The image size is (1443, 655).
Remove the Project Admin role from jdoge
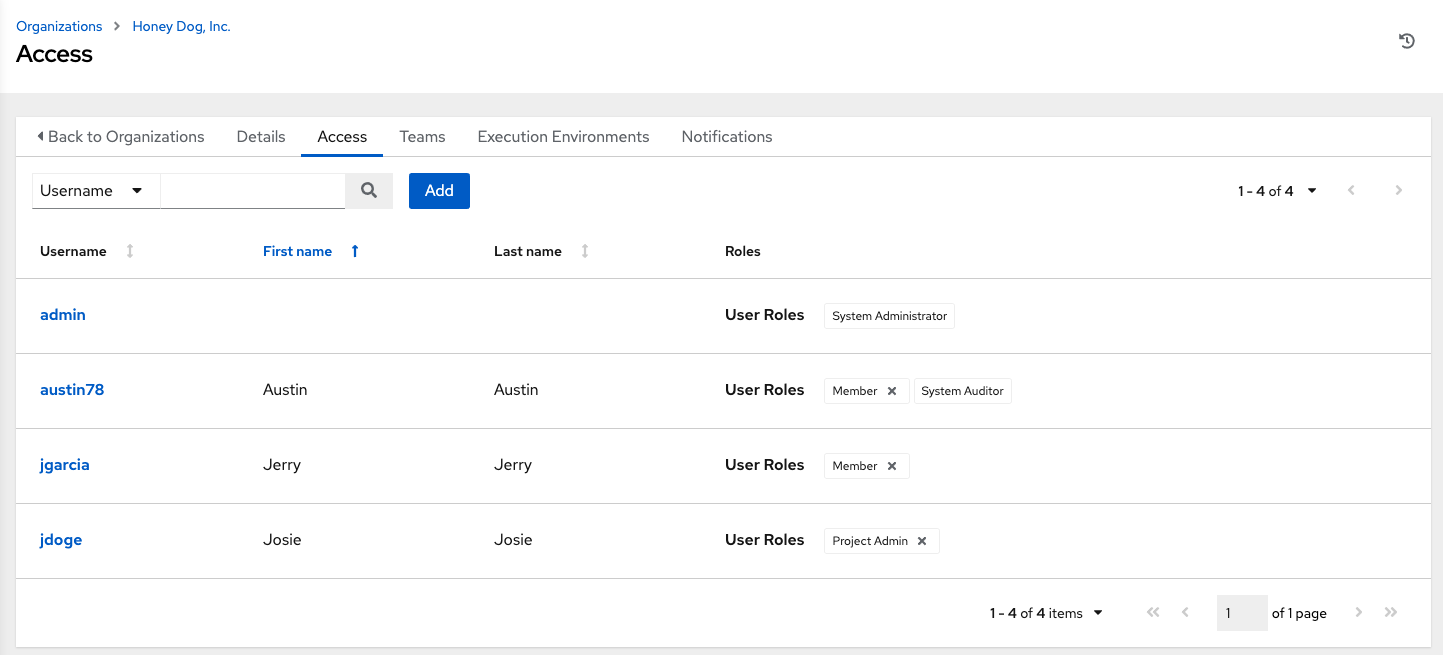922,540
